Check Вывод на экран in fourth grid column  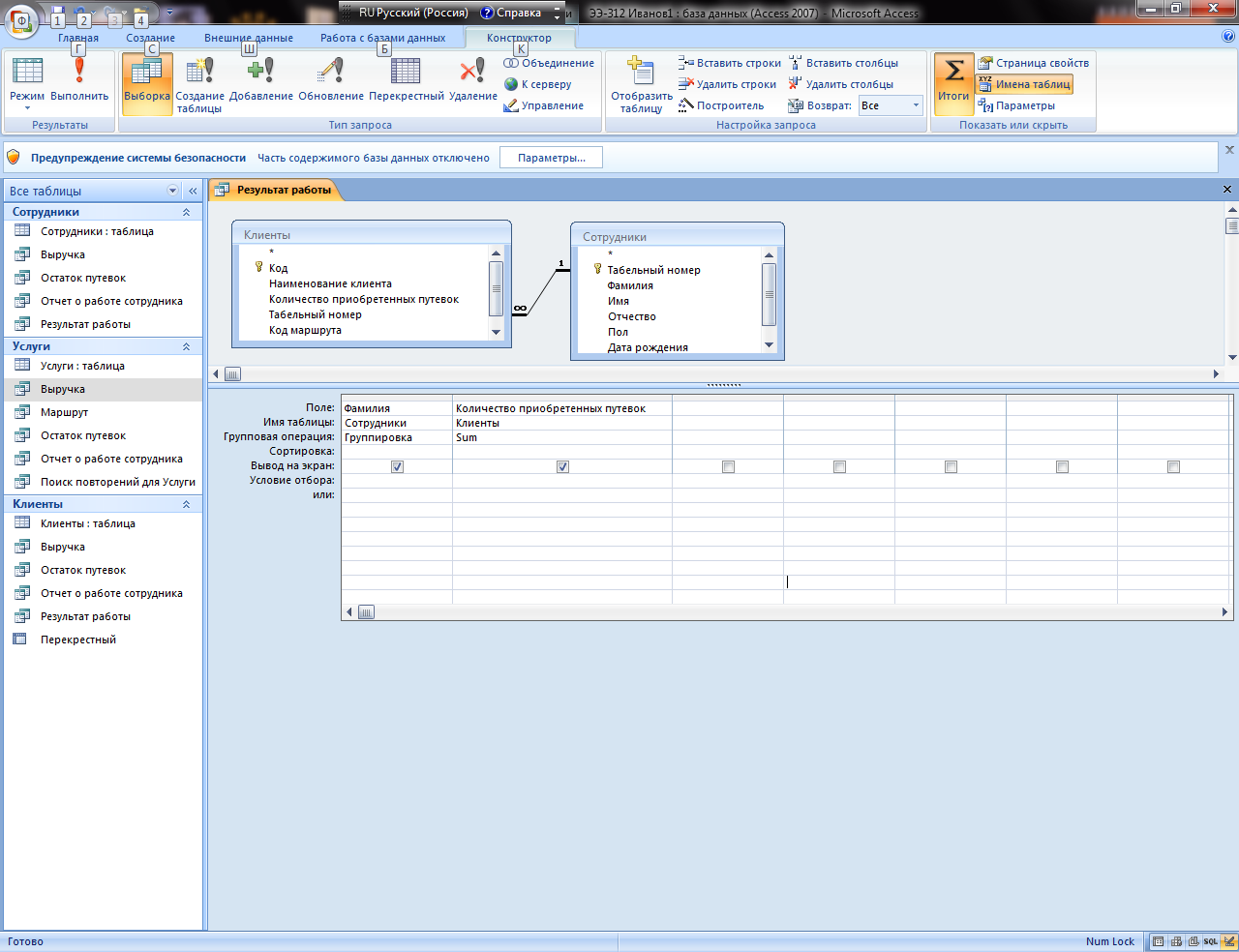839,466
